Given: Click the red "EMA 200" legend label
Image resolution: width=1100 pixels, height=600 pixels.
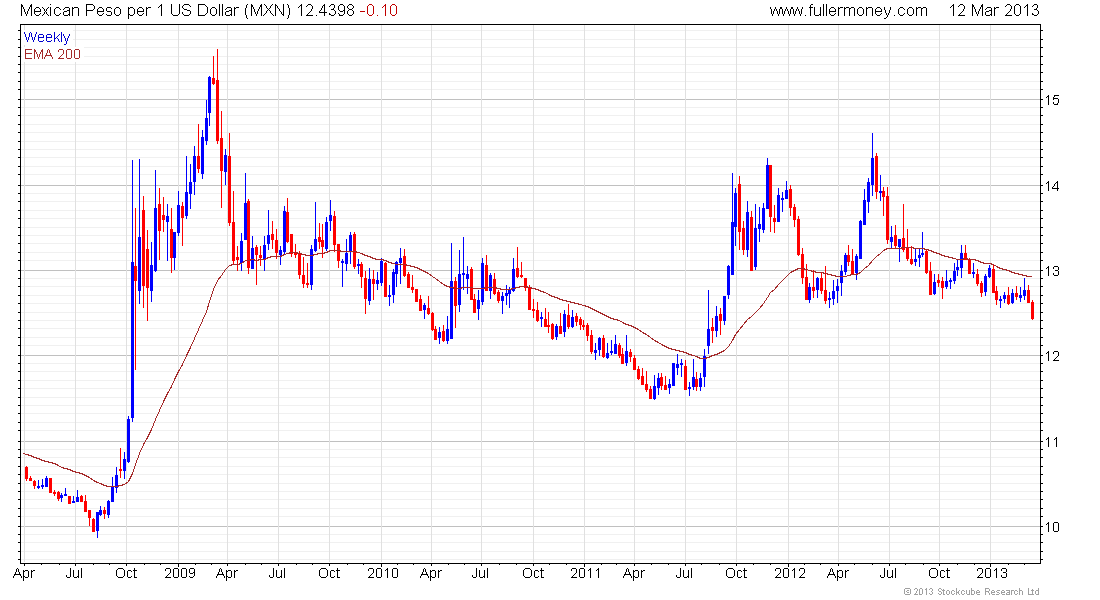Looking at the screenshot, I should pyautogui.click(x=52, y=55).
